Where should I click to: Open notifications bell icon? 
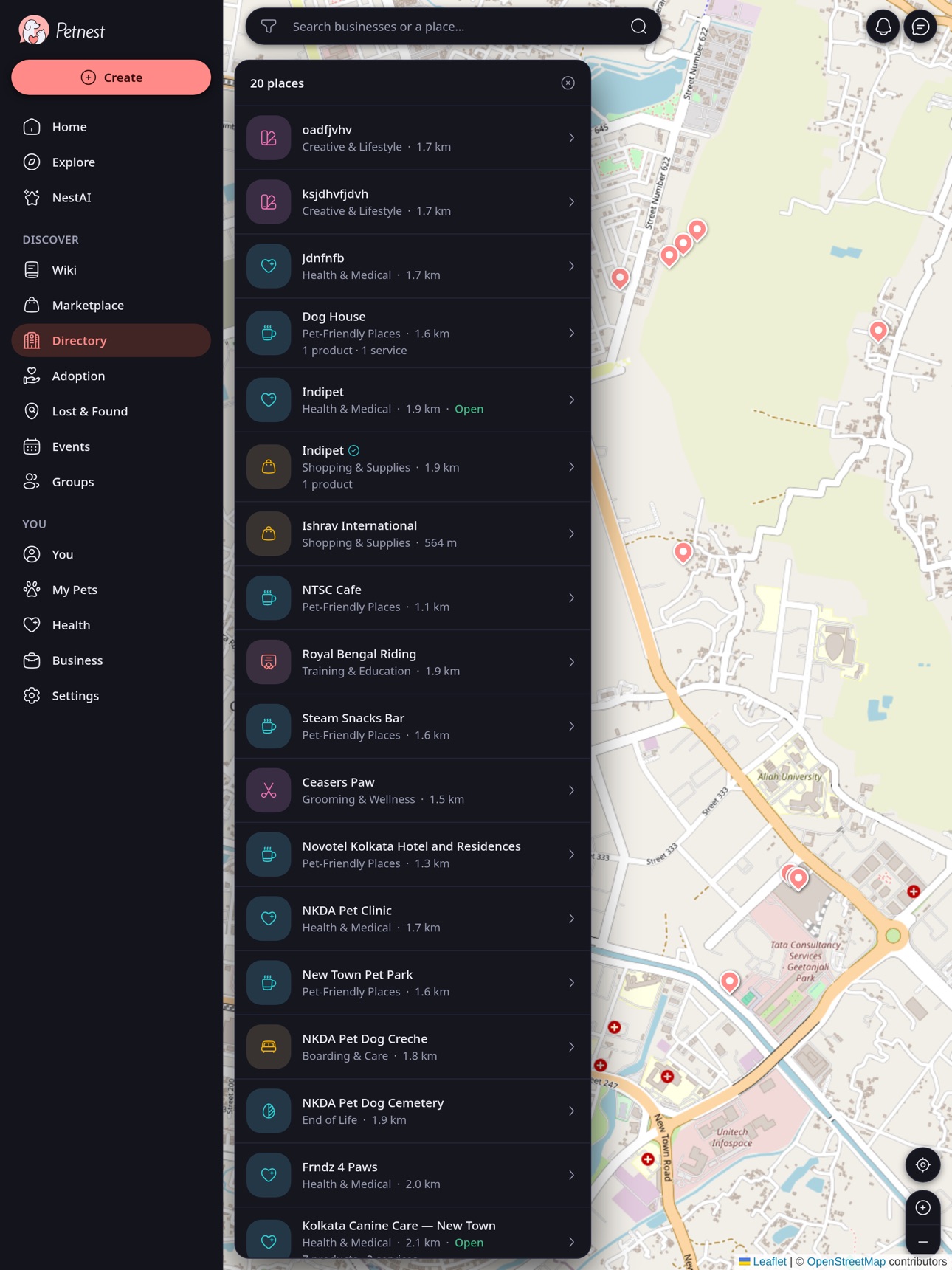[883, 27]
